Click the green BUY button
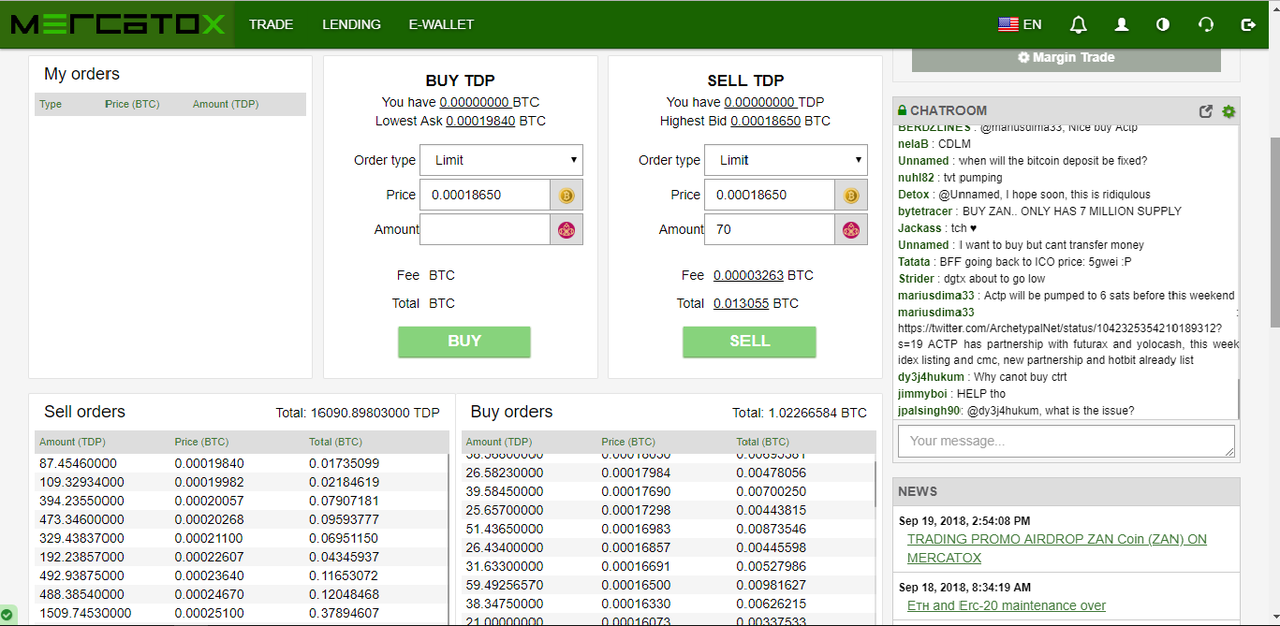This screenshot has width=1280, height=626. click(x=464, y=341)
